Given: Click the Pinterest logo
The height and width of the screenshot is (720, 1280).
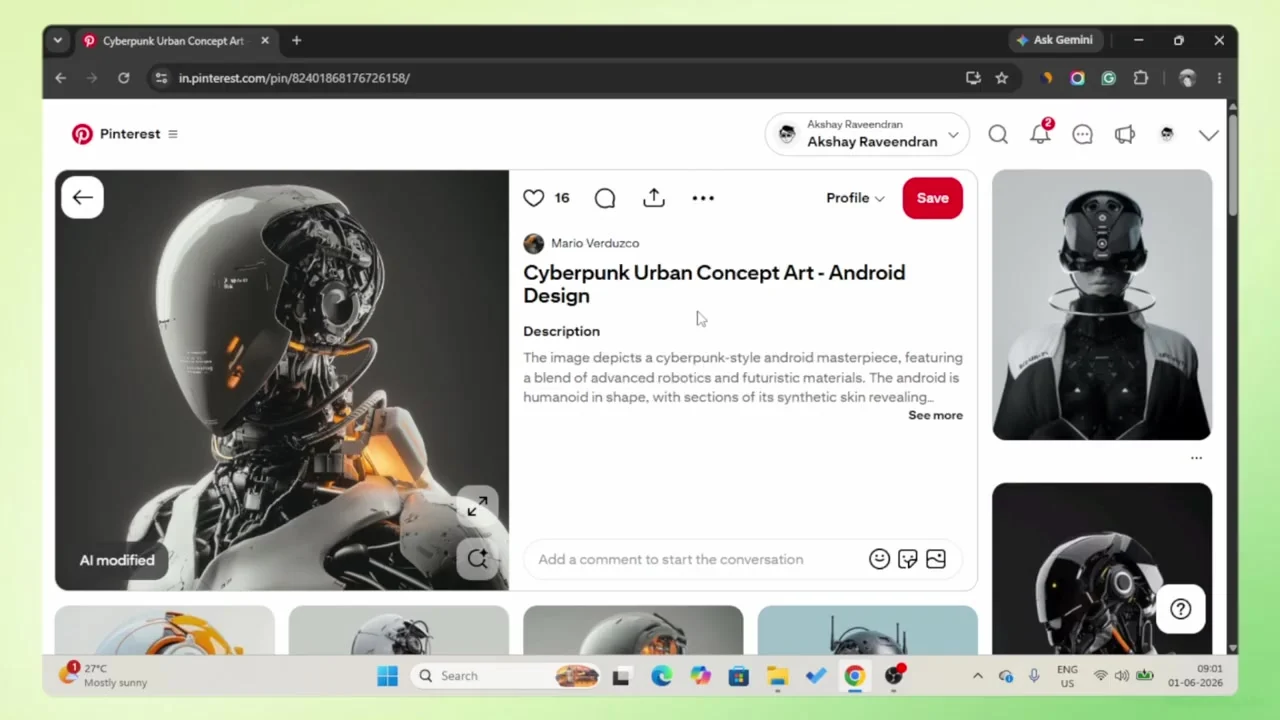Looking at the screenshot, I should (x=82, y=134).
